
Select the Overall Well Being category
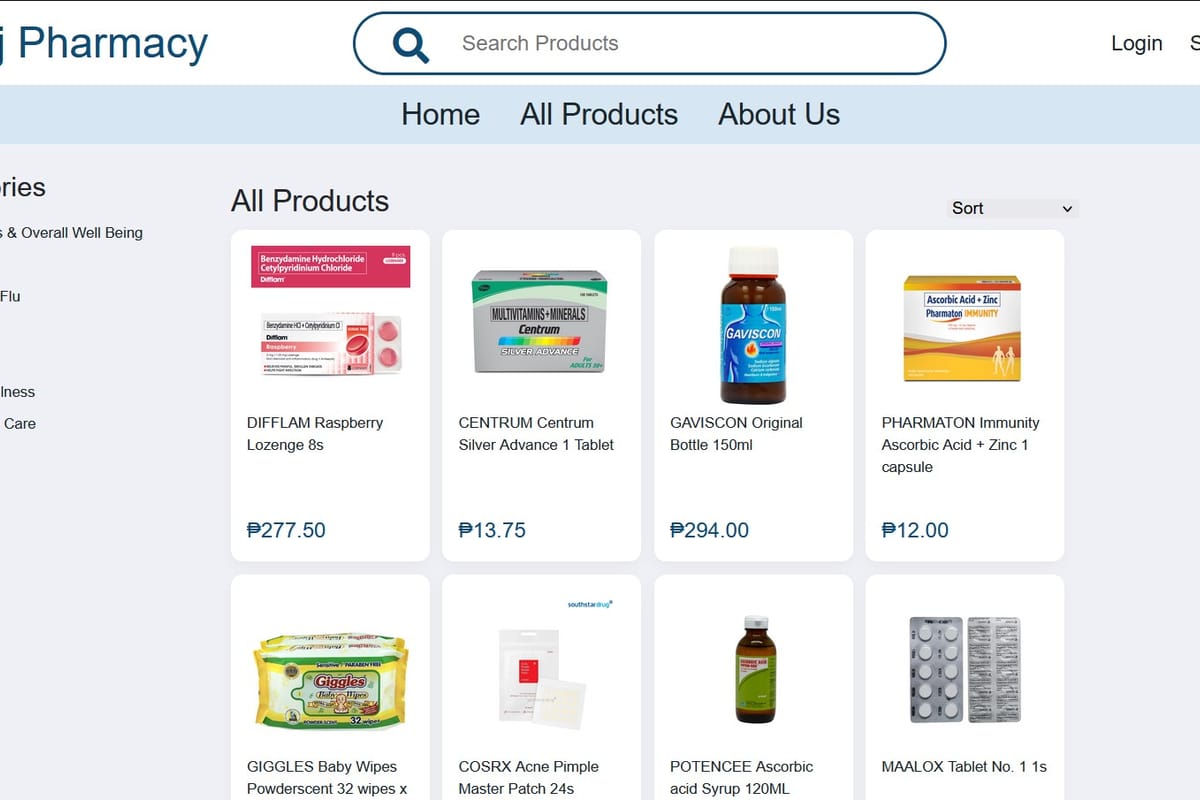[75, 232]
